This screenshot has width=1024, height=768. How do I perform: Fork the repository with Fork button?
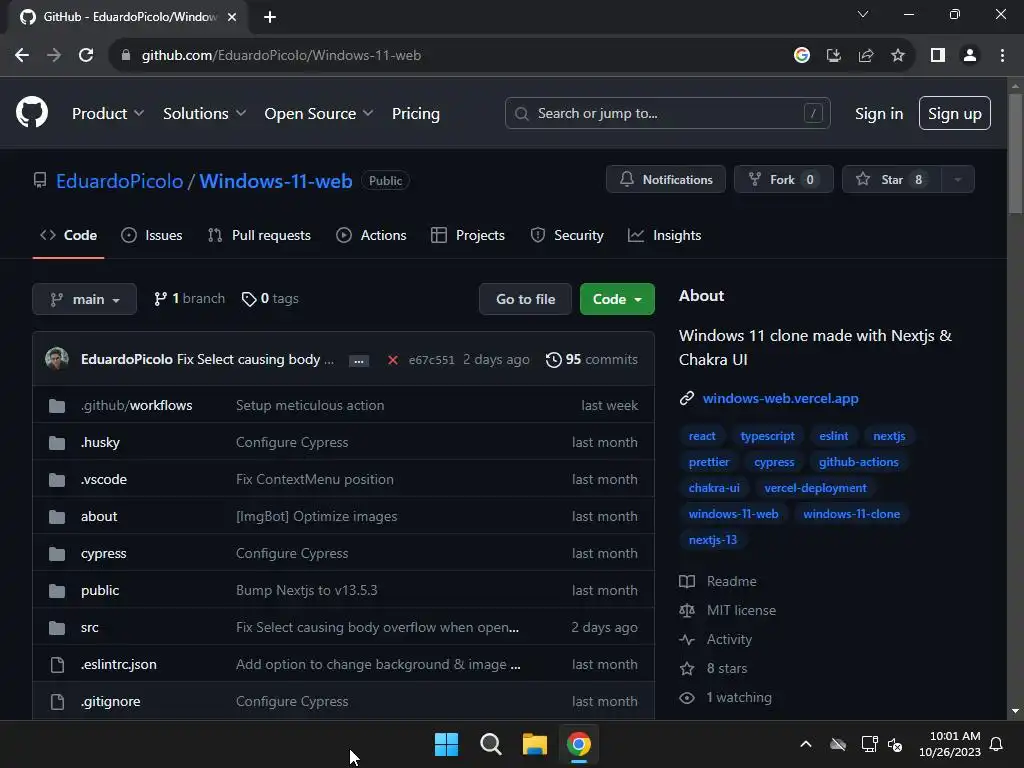pyautogui.click(x=784, y=180)
